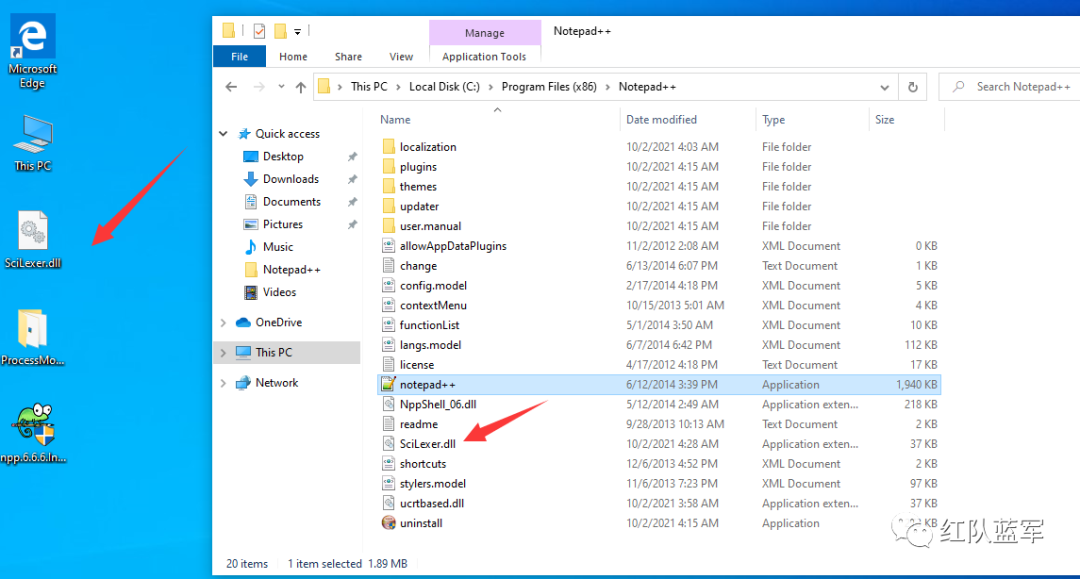
Task: Open the Customize Quick Access Toolbar arrow
Action: [x=298, y=32]
